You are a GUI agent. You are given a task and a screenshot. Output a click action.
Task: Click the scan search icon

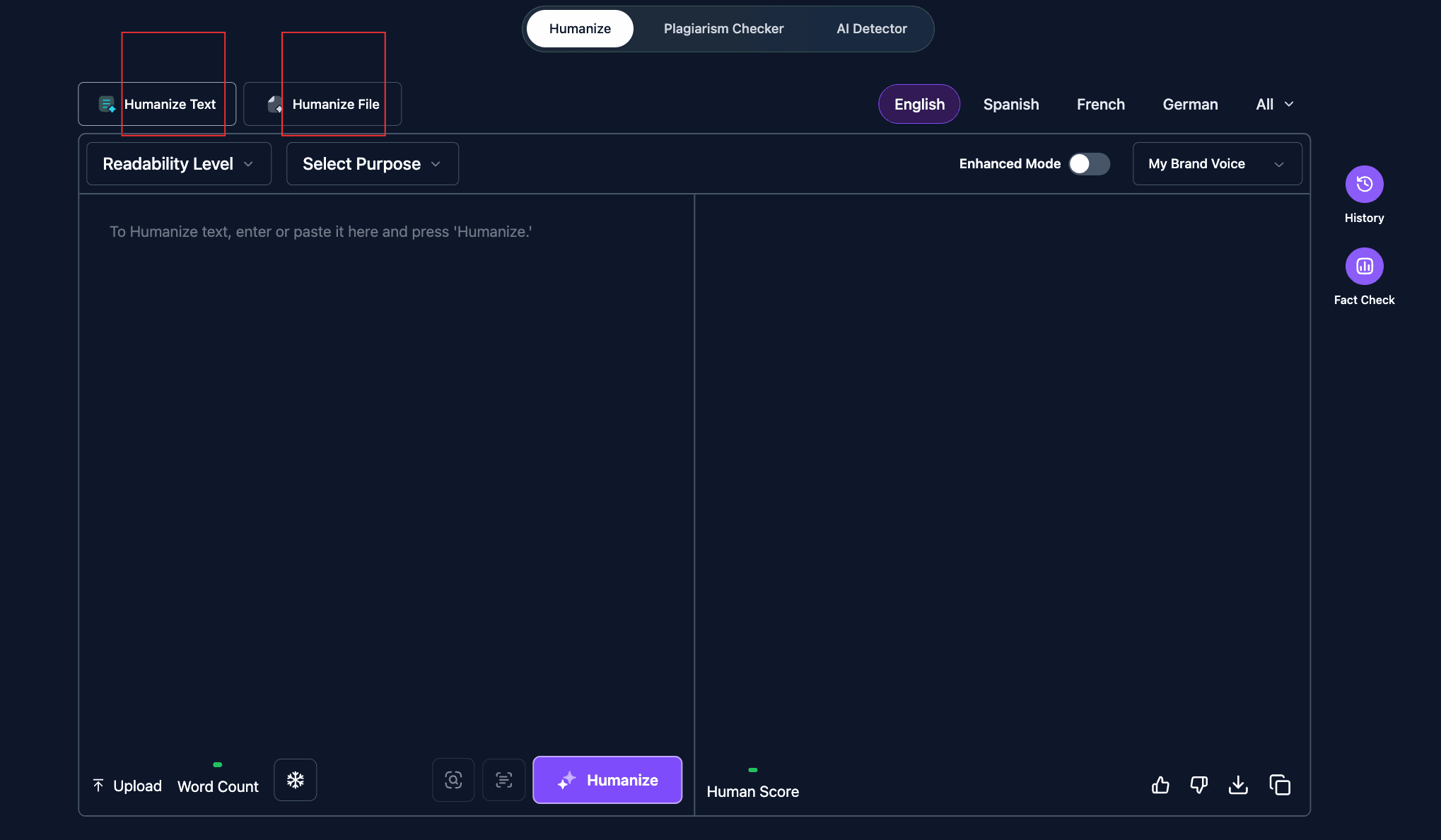tap(453, 780)
